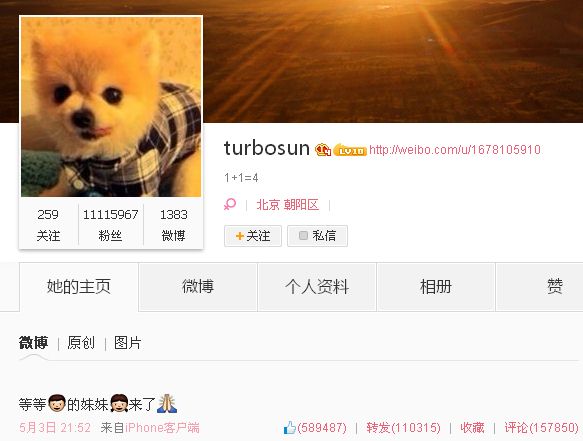This screenshot has width=583, height=441.
Task: Click the female gender icon
Action: coord(230,204)
